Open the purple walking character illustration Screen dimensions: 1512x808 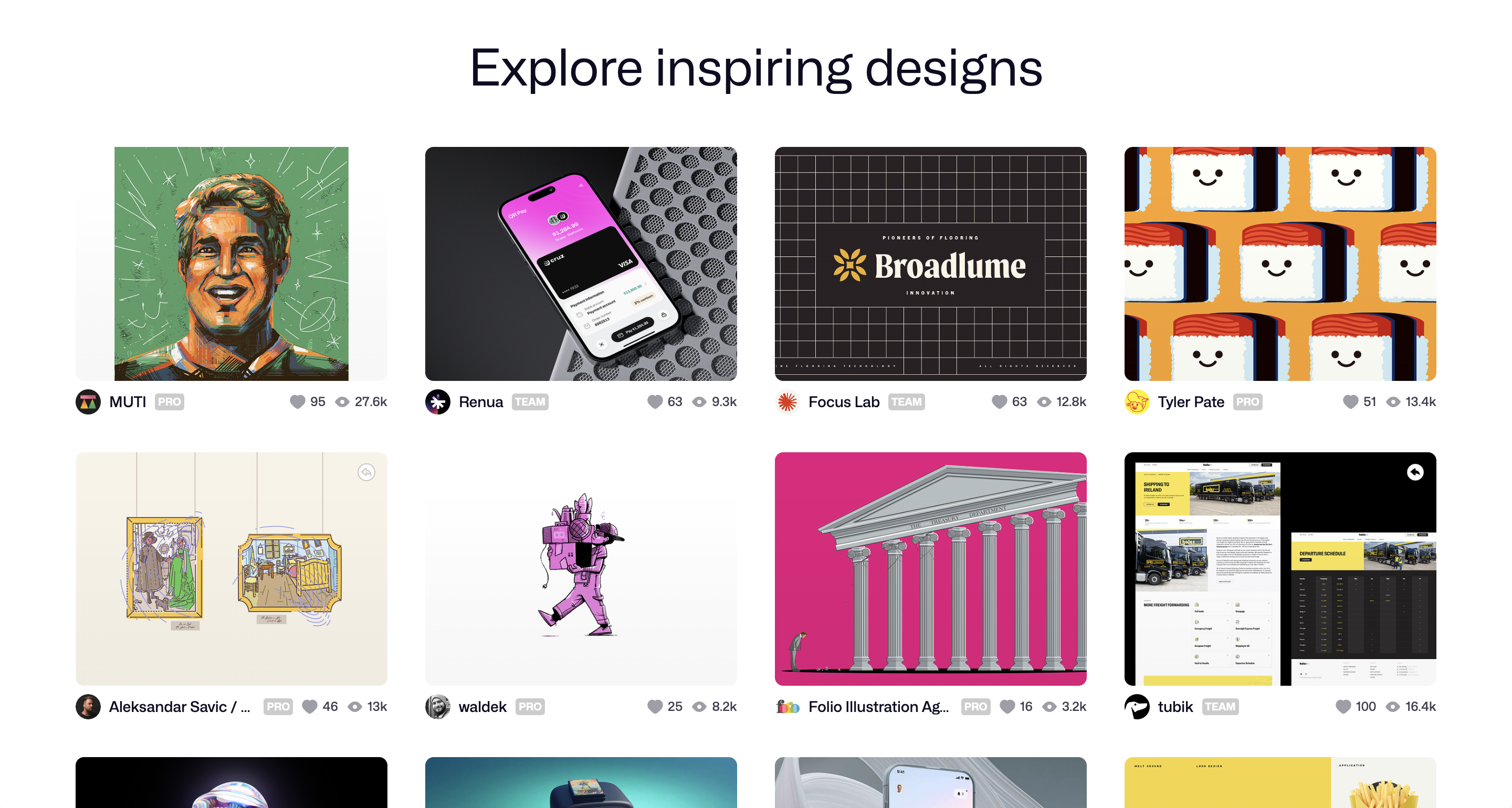[x=581, y=569]
